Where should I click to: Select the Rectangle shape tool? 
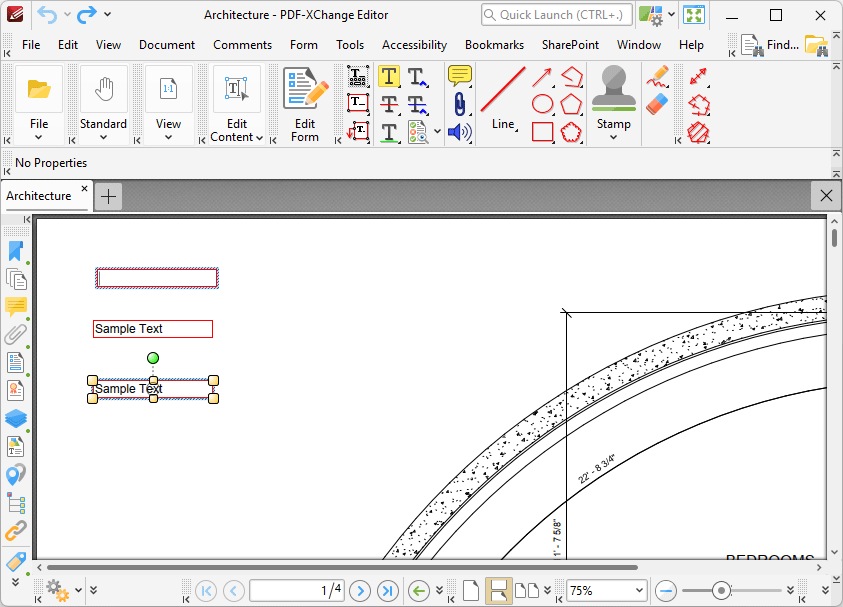tap(542, 132)
